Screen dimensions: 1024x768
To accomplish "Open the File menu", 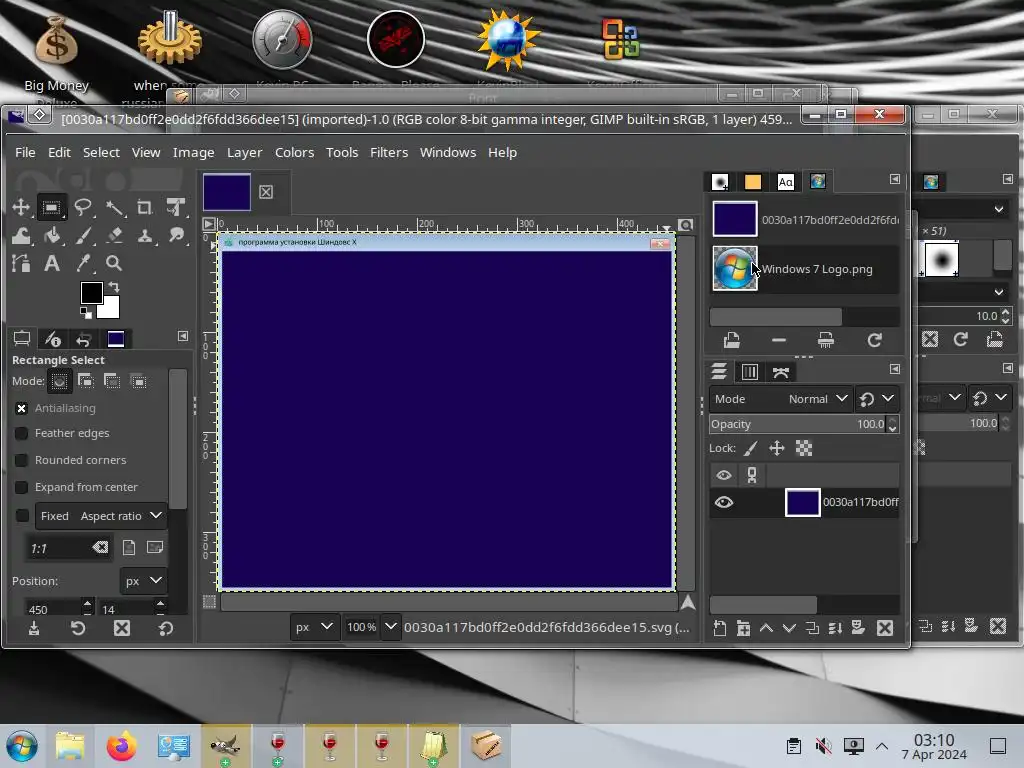I will pyautogui.click(x=25, y=152).
